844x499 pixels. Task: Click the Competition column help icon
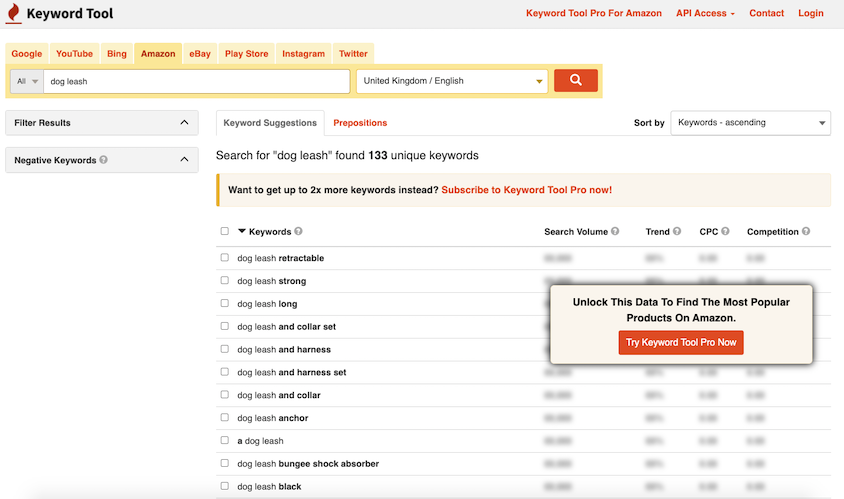coord(806,232)
